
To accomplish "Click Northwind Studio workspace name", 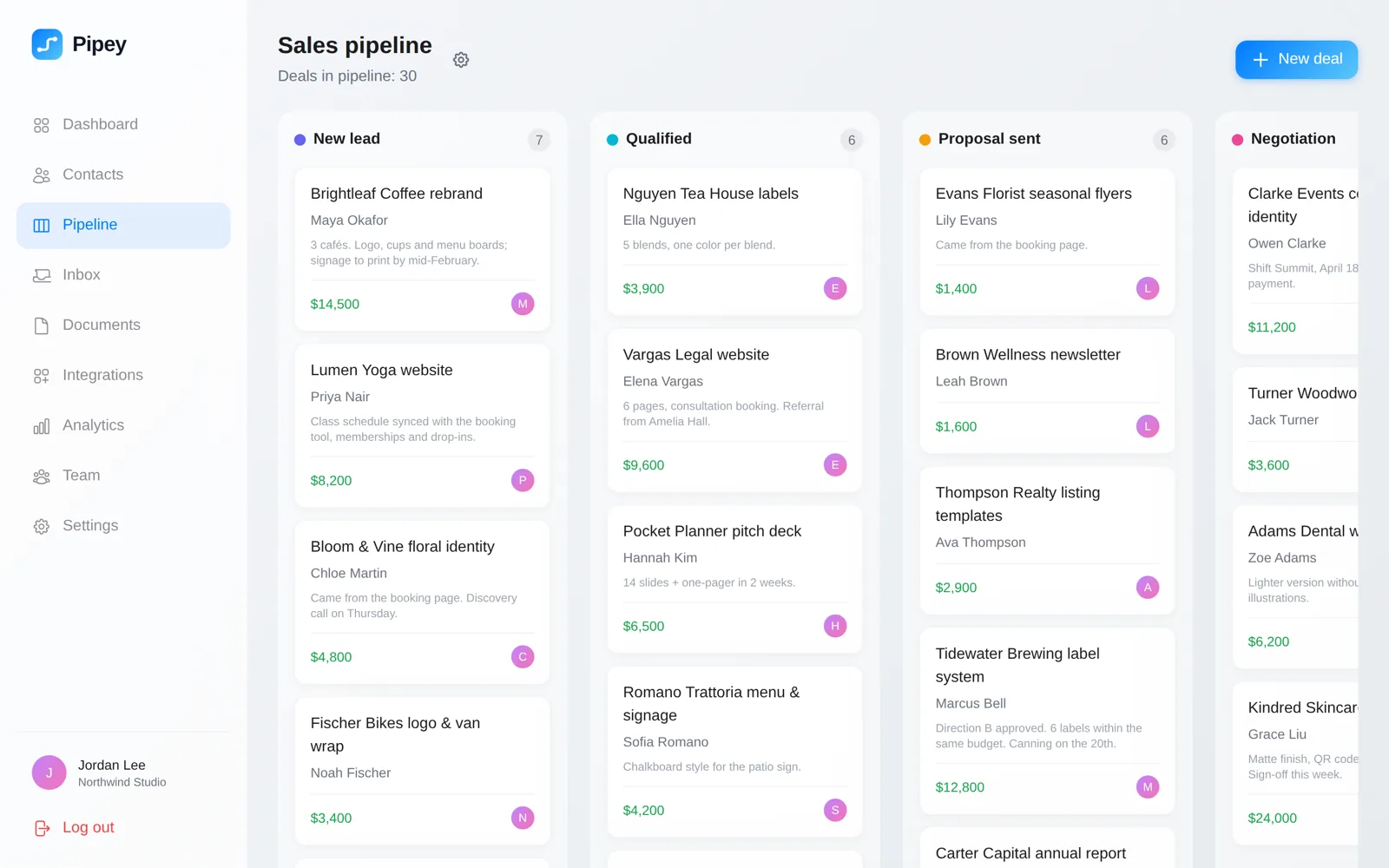I will pyautogui.click(x=122, y=782).
